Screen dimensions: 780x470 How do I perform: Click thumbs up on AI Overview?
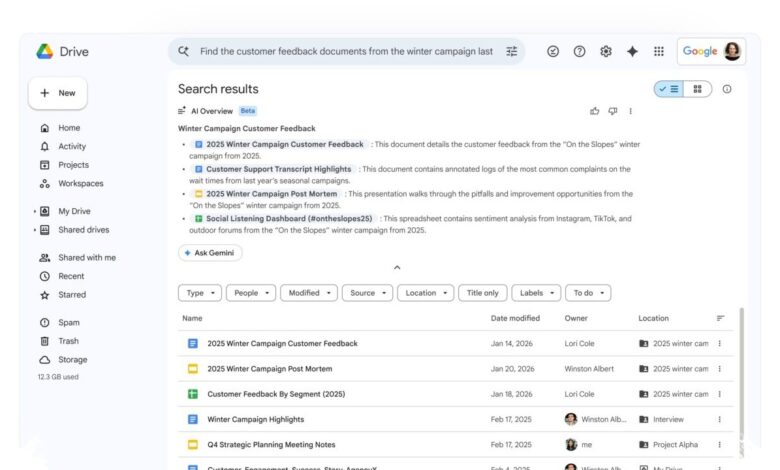click(x=594, y=111)
